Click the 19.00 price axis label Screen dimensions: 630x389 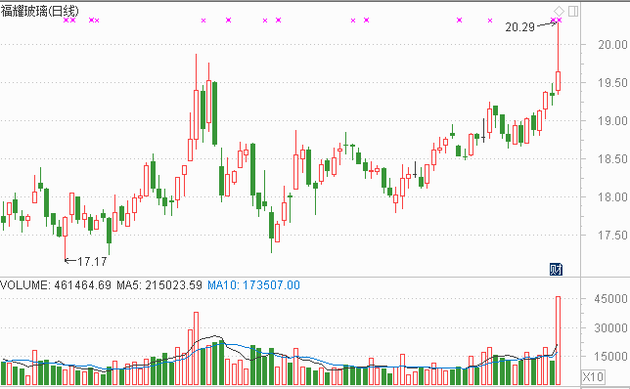pos(612,121)
